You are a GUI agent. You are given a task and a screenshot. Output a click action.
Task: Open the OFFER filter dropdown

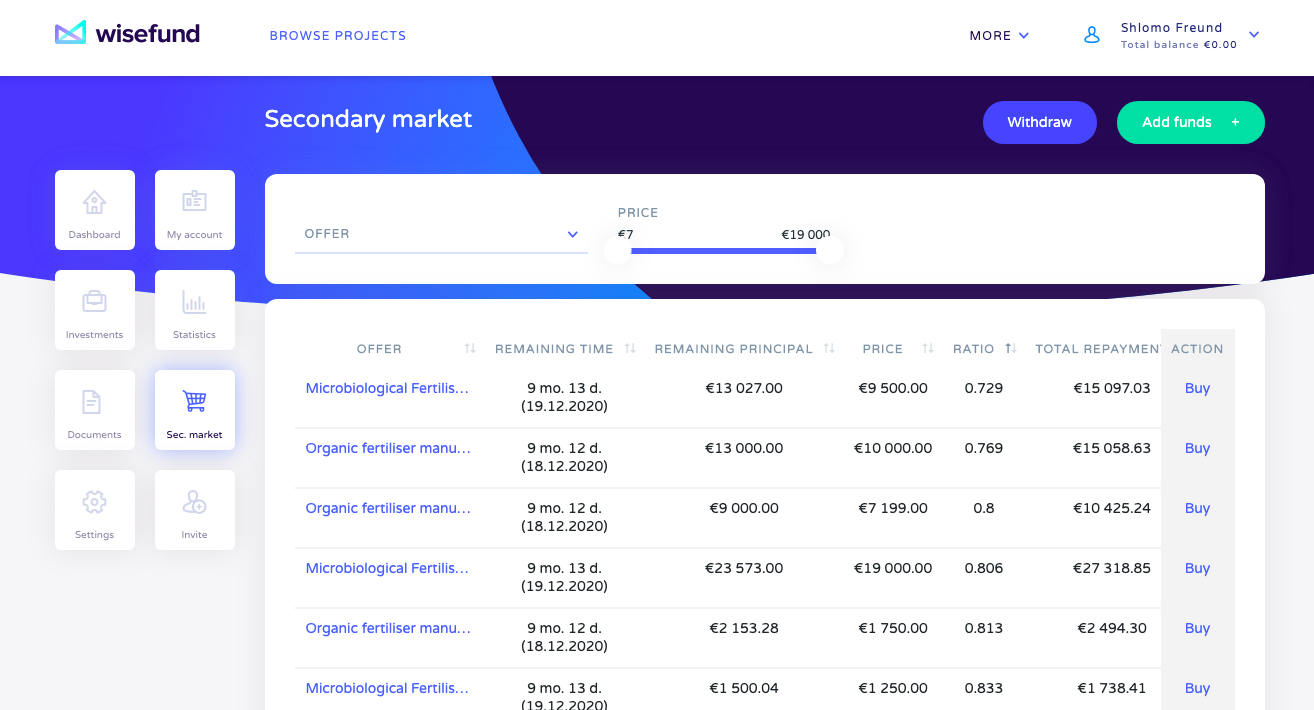(441, 234)
